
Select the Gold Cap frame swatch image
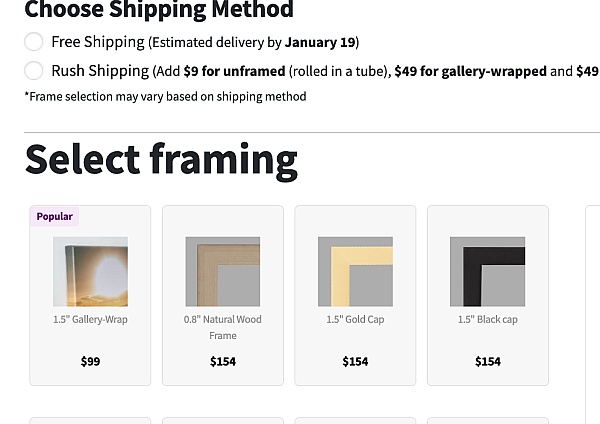[x=355, y=271]
